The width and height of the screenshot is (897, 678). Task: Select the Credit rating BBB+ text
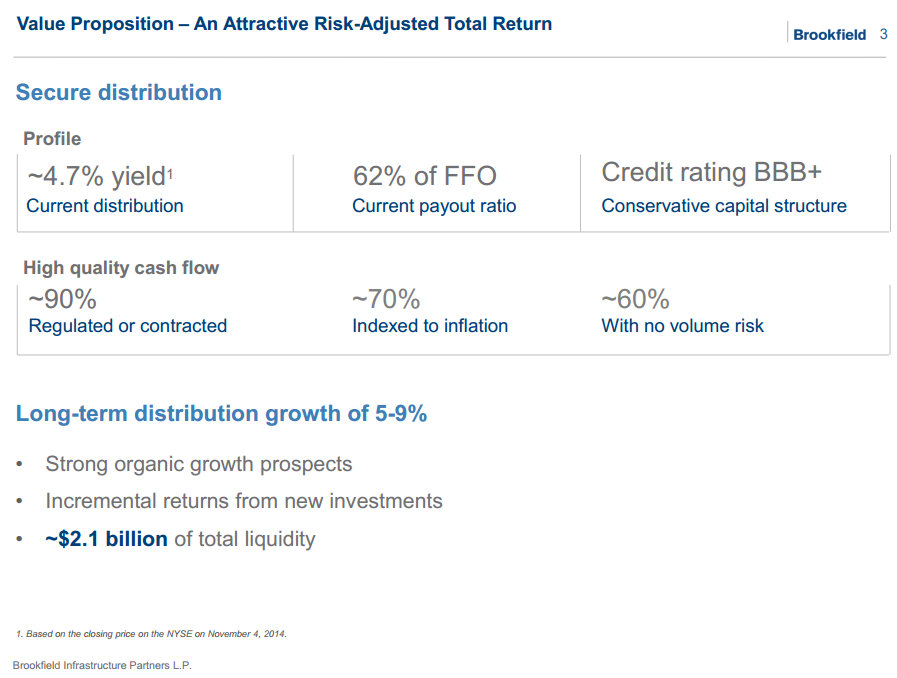point(711,172)
